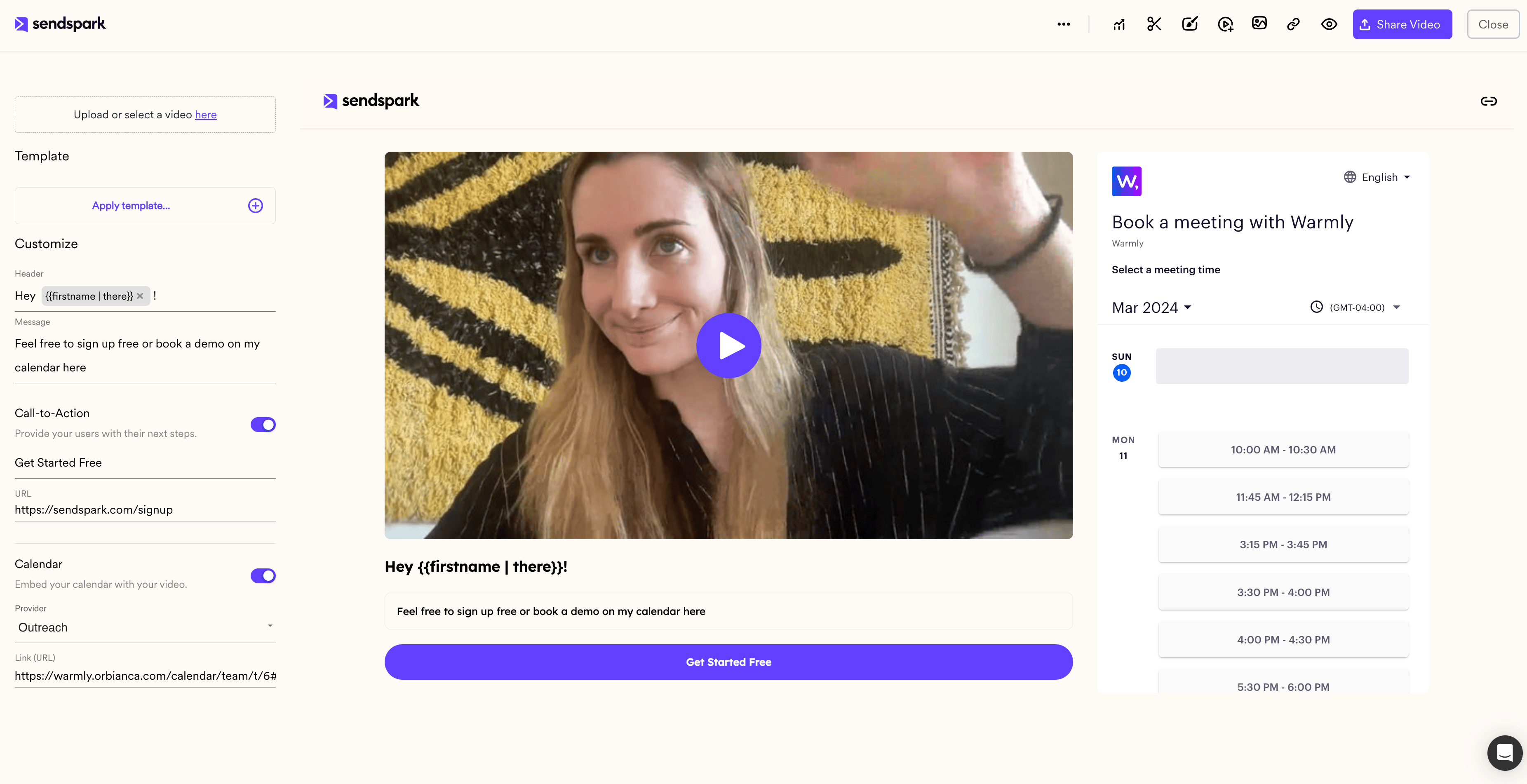Click the Close button
Viewport: 1527px width, 784px height.
[1493, 24]
